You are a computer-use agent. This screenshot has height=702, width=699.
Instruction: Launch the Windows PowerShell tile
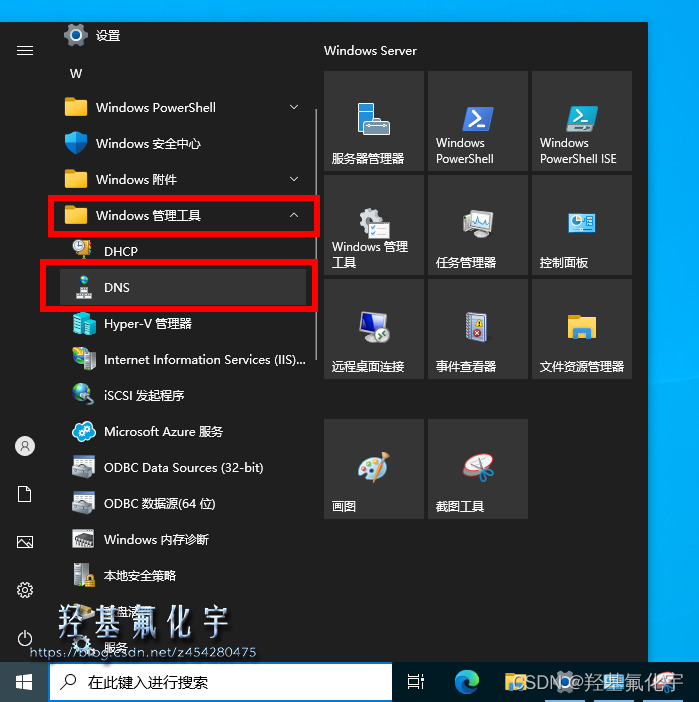(478, 121)
